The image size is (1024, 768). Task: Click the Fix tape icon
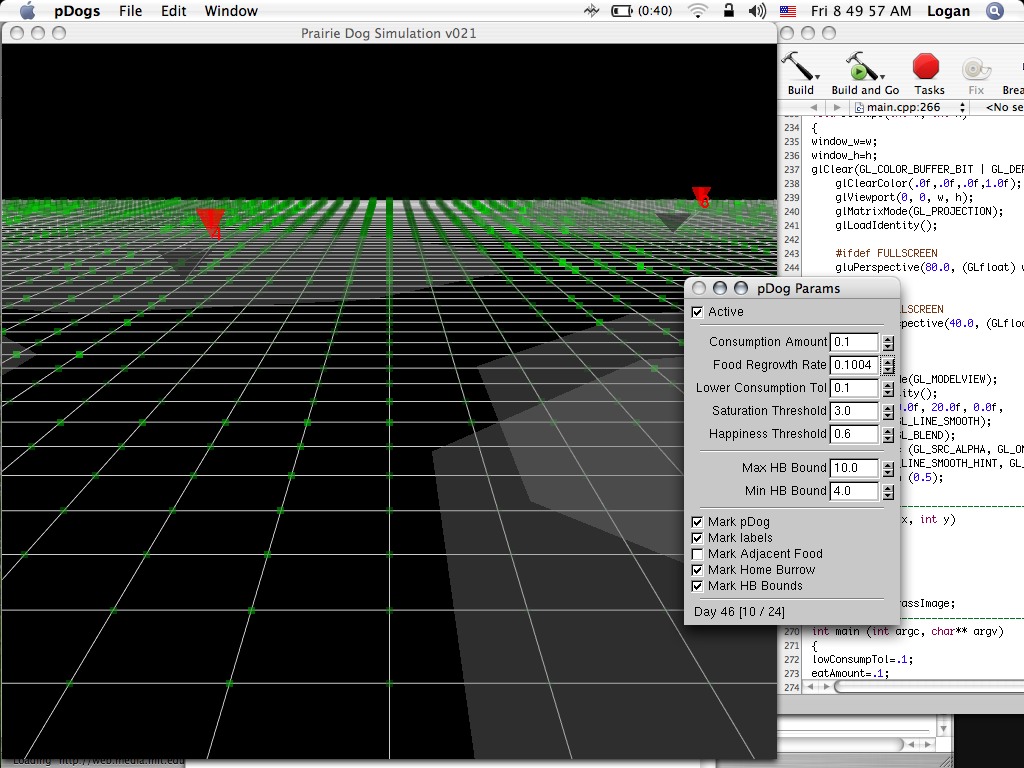975,68
